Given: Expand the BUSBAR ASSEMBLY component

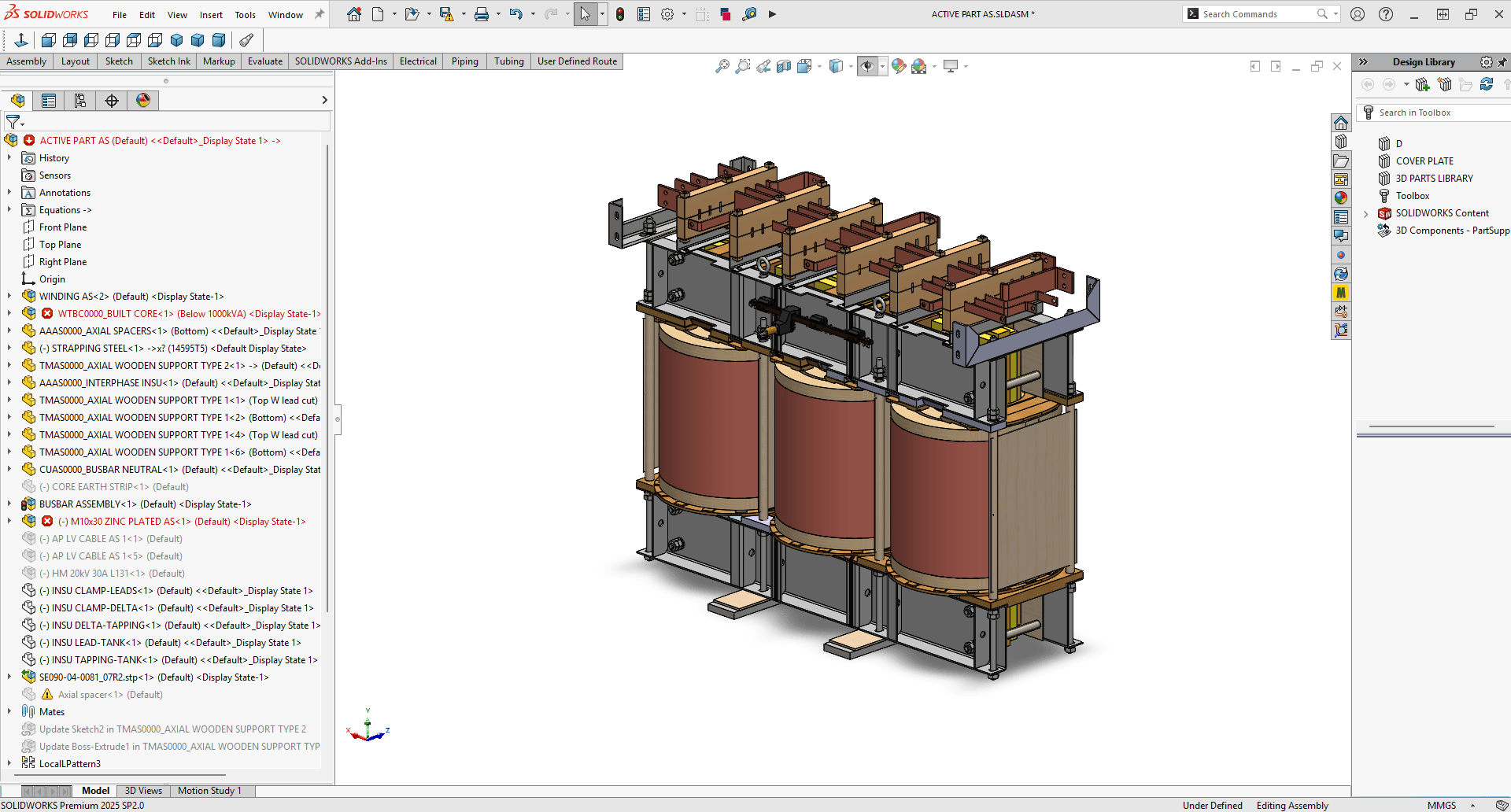Looking at the screenshot, I should (9, 504).
